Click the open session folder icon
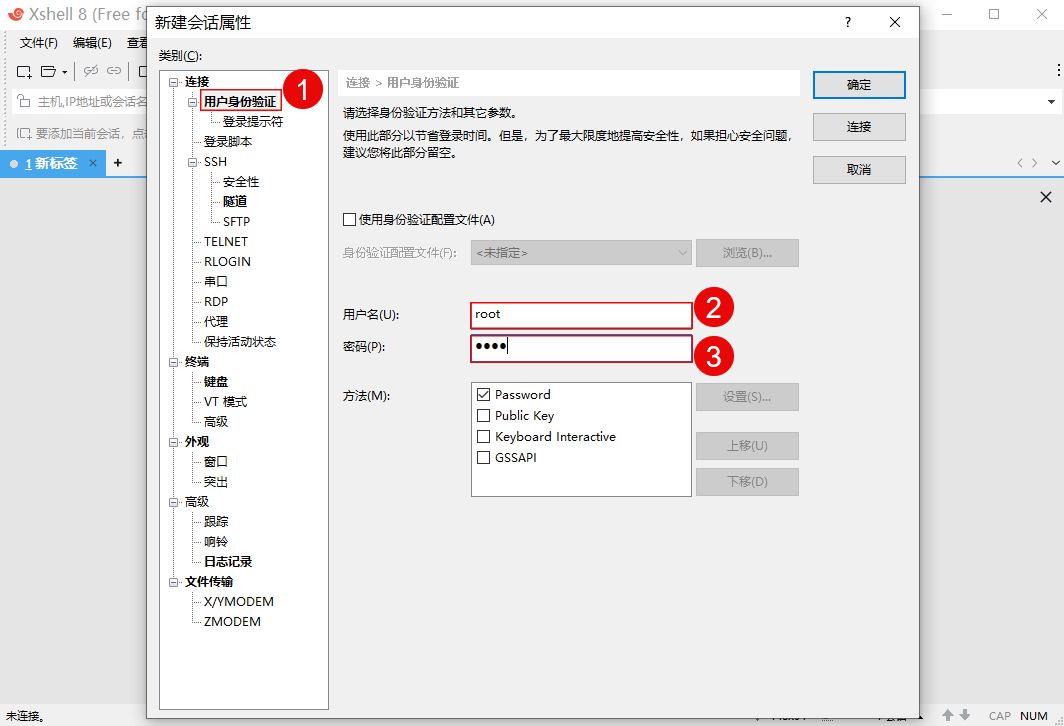Screen dimensions: 1064x726 pyautogui.click(x=48, y=71)
